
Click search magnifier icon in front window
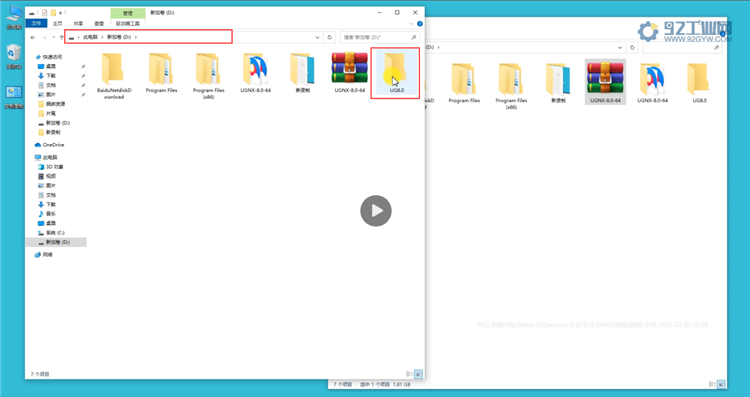414,37
